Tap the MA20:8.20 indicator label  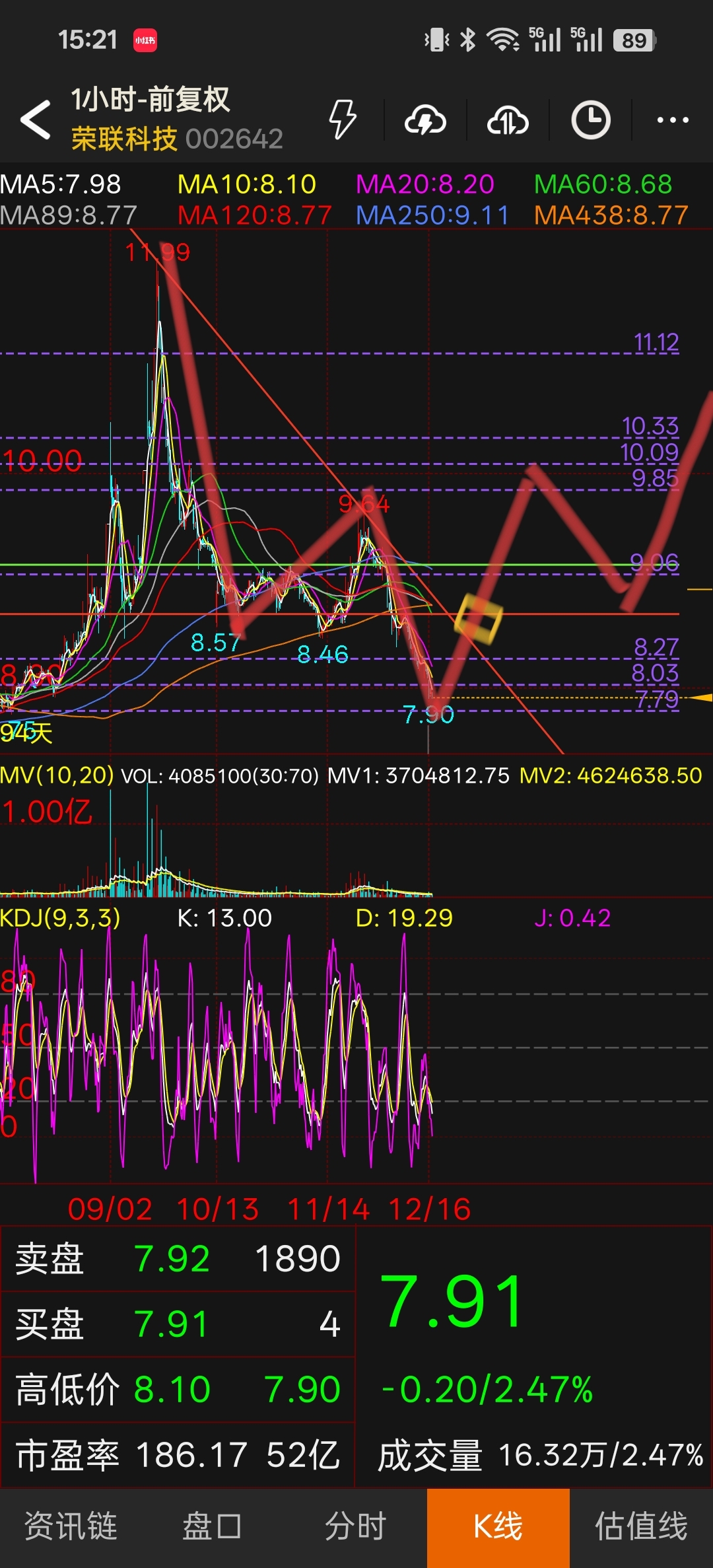[x=425, y=184]
